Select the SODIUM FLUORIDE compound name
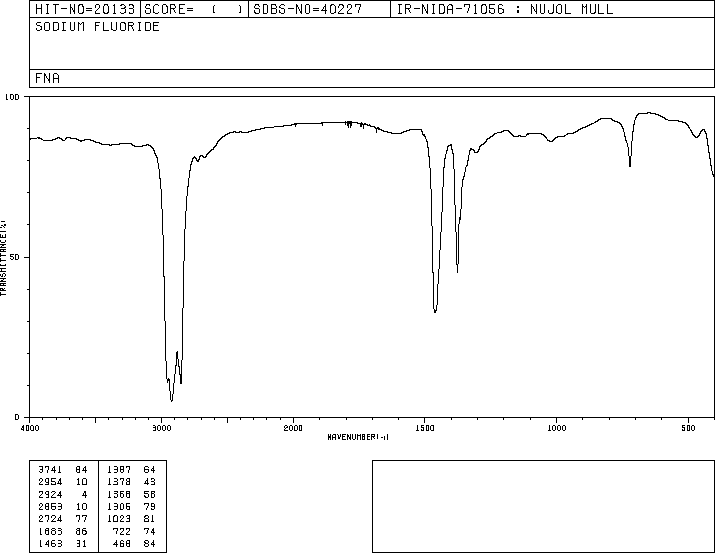715x553 pixels. pyautogui.click(x=97, y=27)
